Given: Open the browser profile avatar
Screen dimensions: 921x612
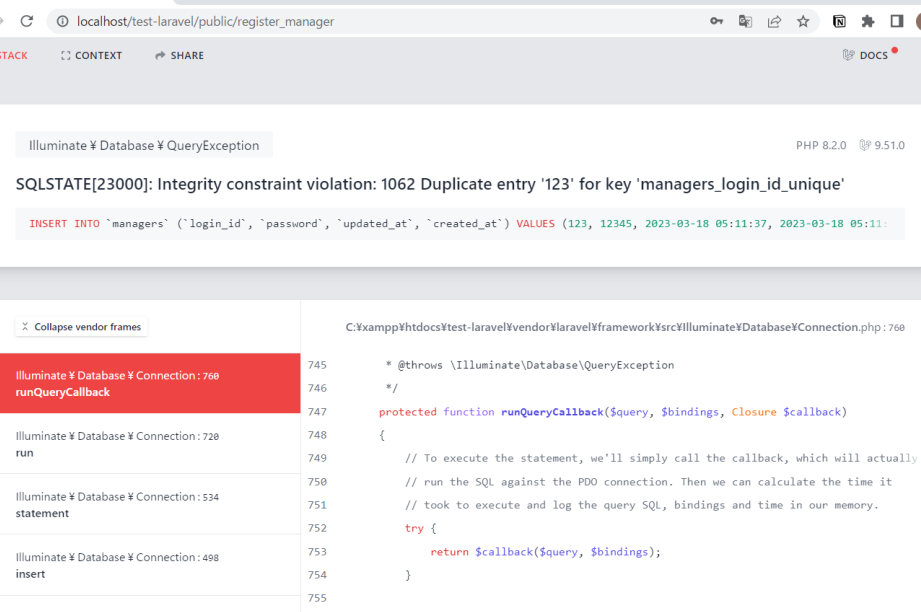Looking at the screenshot, I should [x=917, y=21].
